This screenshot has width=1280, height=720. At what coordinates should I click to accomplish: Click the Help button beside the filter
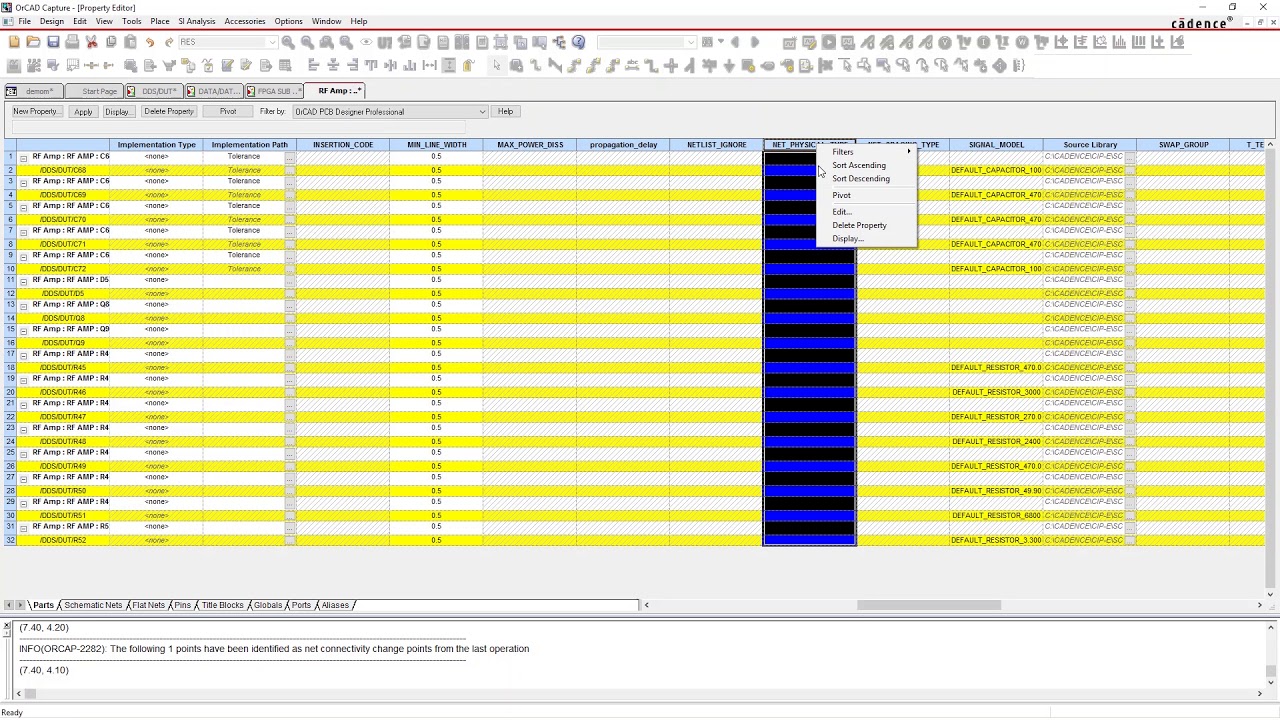point(505,112)
